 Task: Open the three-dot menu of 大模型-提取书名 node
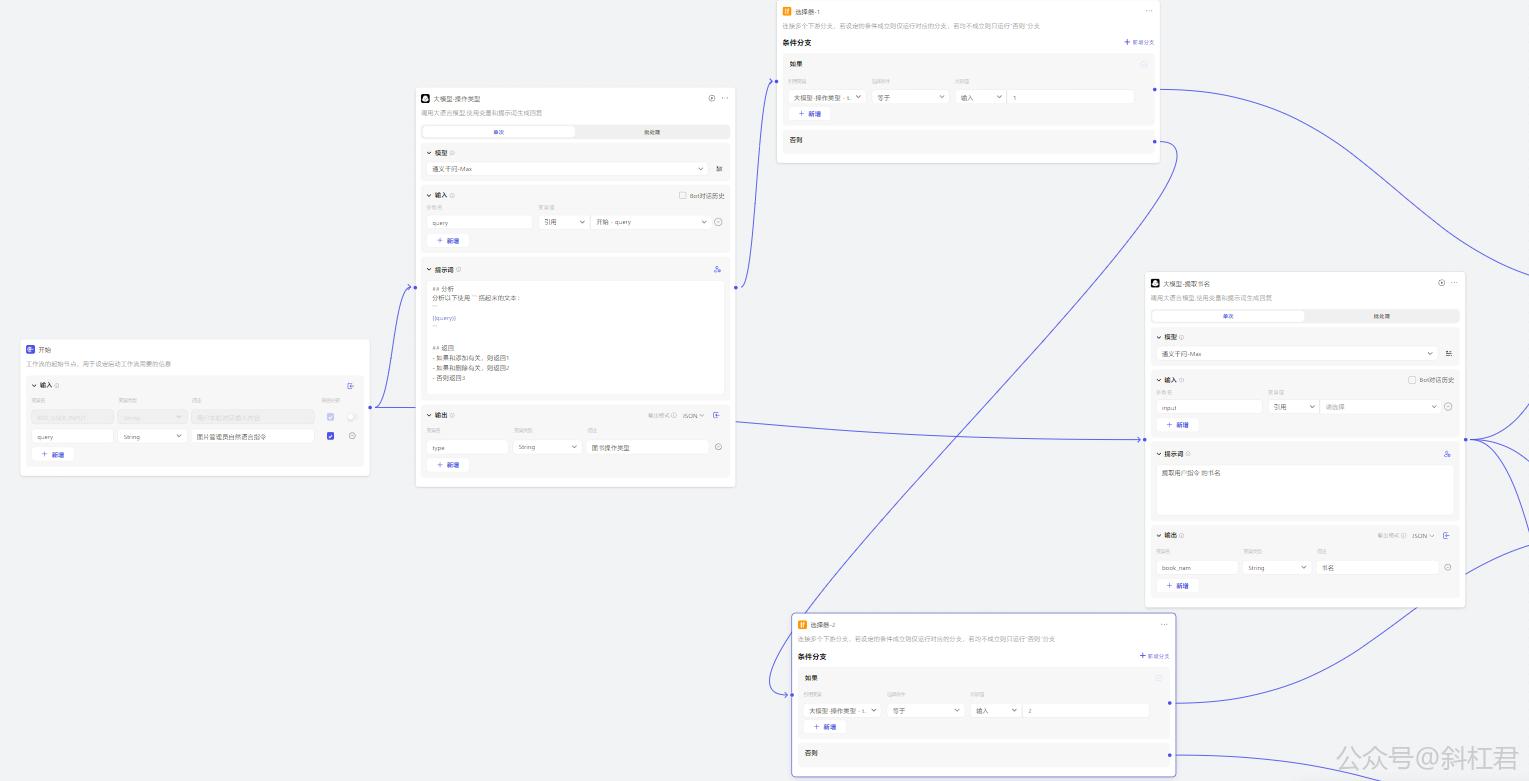(1454, 283)
